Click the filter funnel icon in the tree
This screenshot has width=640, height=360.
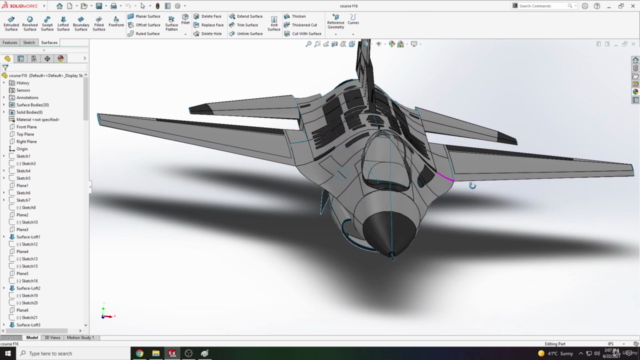tap(5, 67)
